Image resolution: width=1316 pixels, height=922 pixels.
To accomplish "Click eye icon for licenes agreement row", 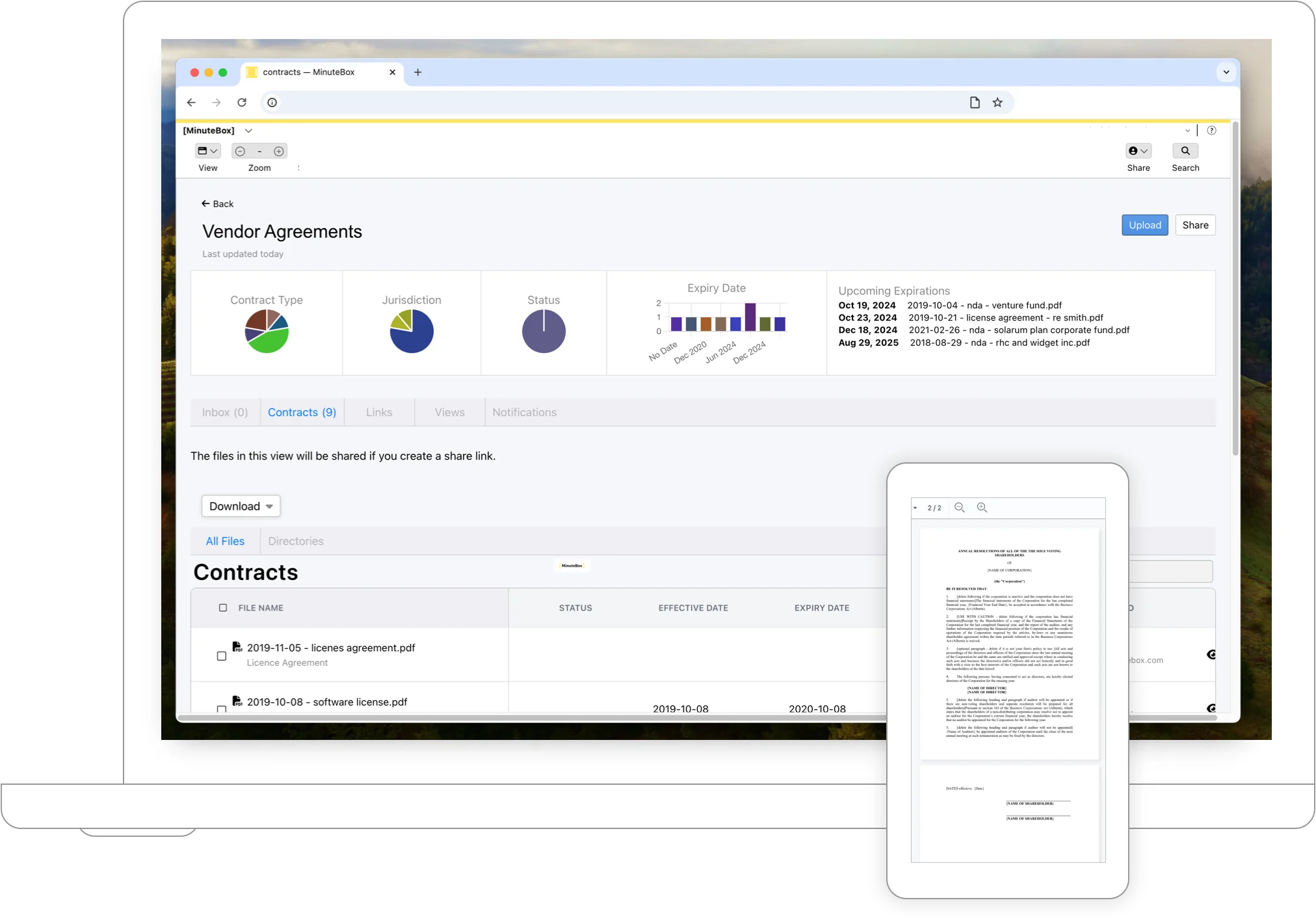I will click(1211, 655).
